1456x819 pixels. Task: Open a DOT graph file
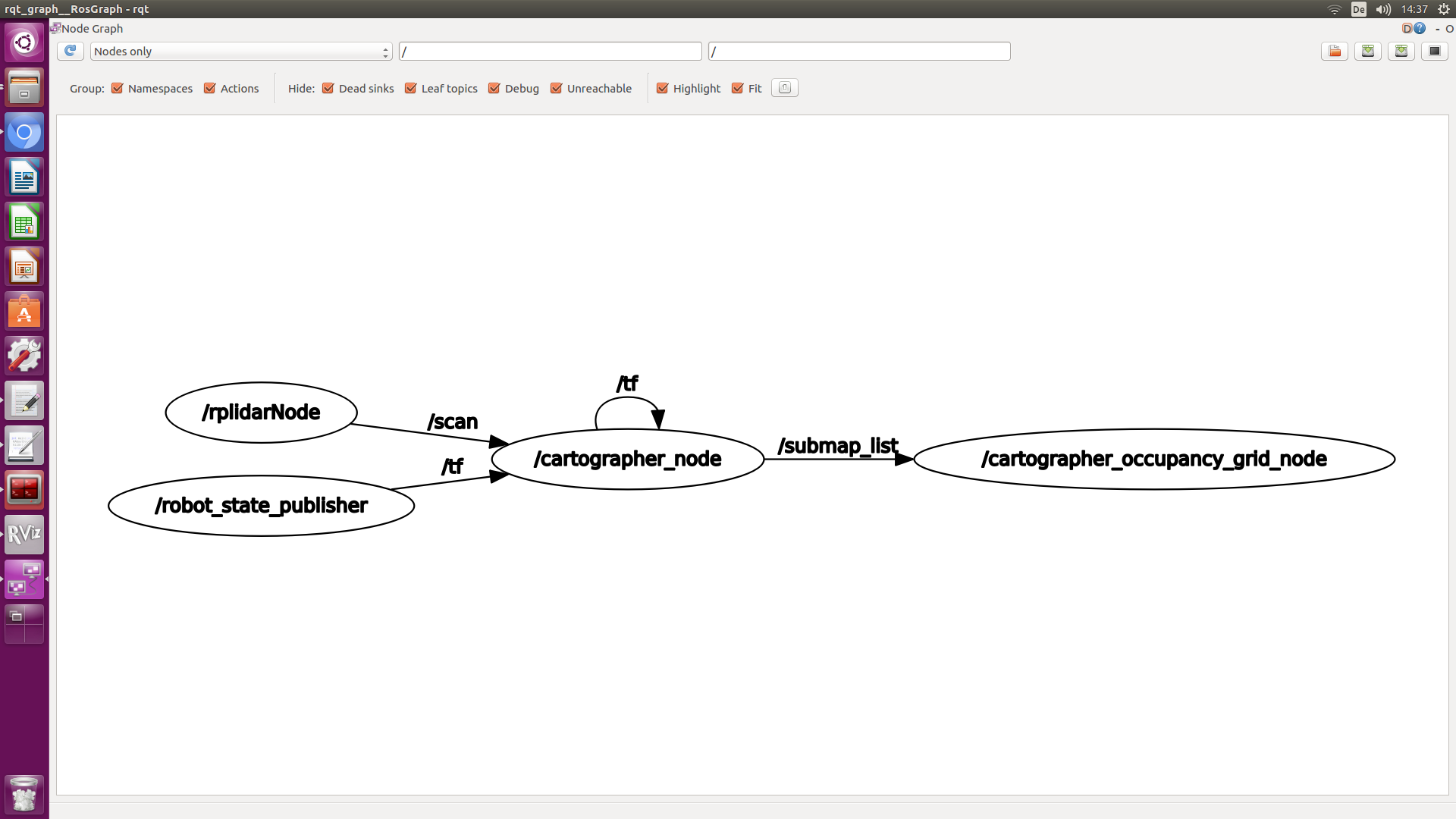click(1335, 51)
